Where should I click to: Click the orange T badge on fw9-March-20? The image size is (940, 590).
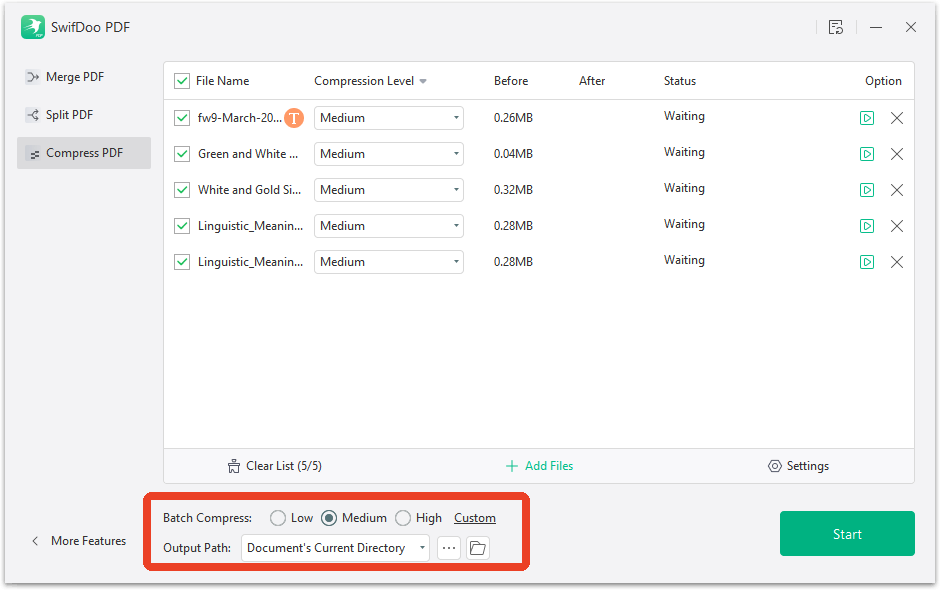pyautogui.click(x=294, y=118)
